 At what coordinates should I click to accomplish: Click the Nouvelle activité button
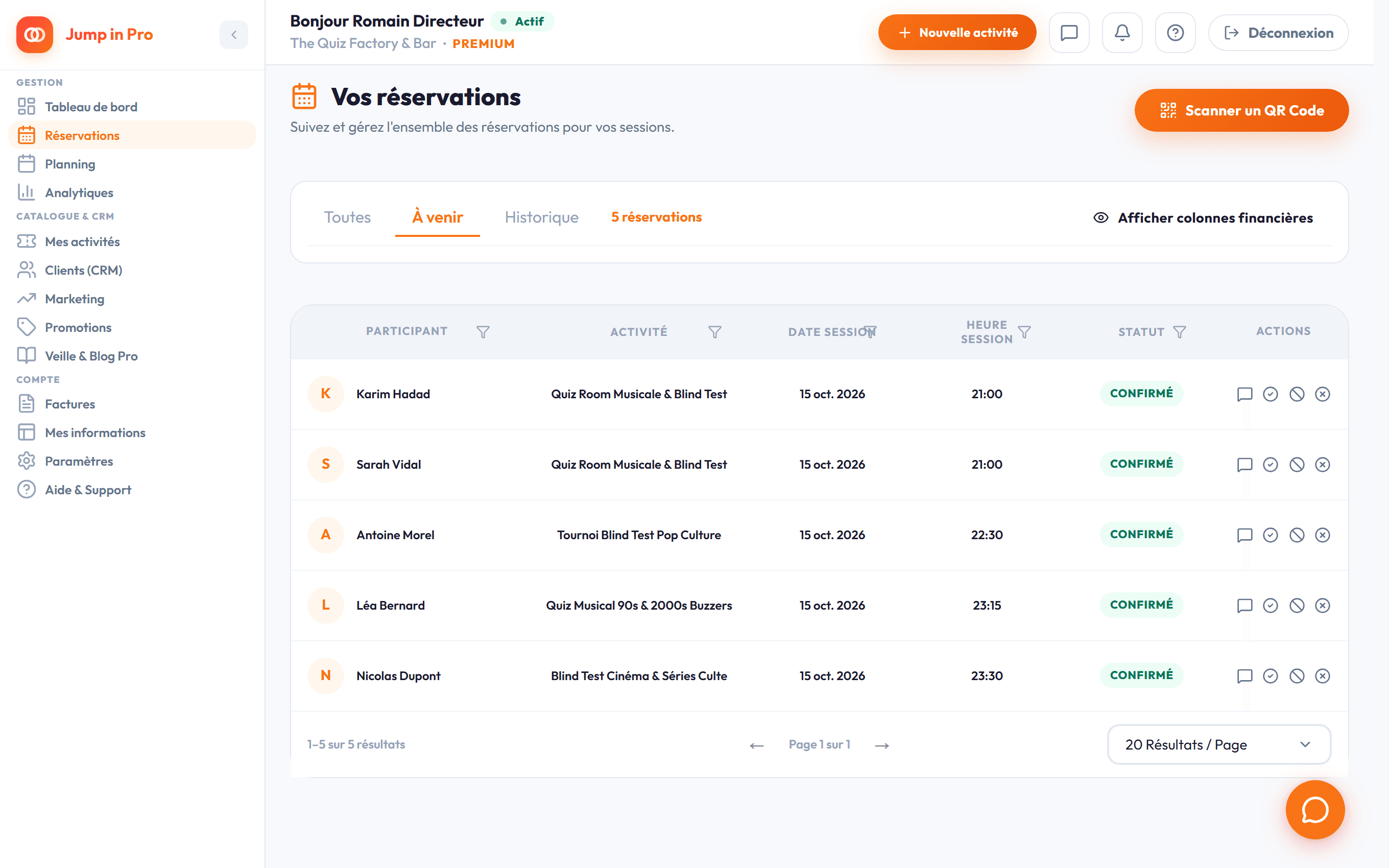click(957, 33)
